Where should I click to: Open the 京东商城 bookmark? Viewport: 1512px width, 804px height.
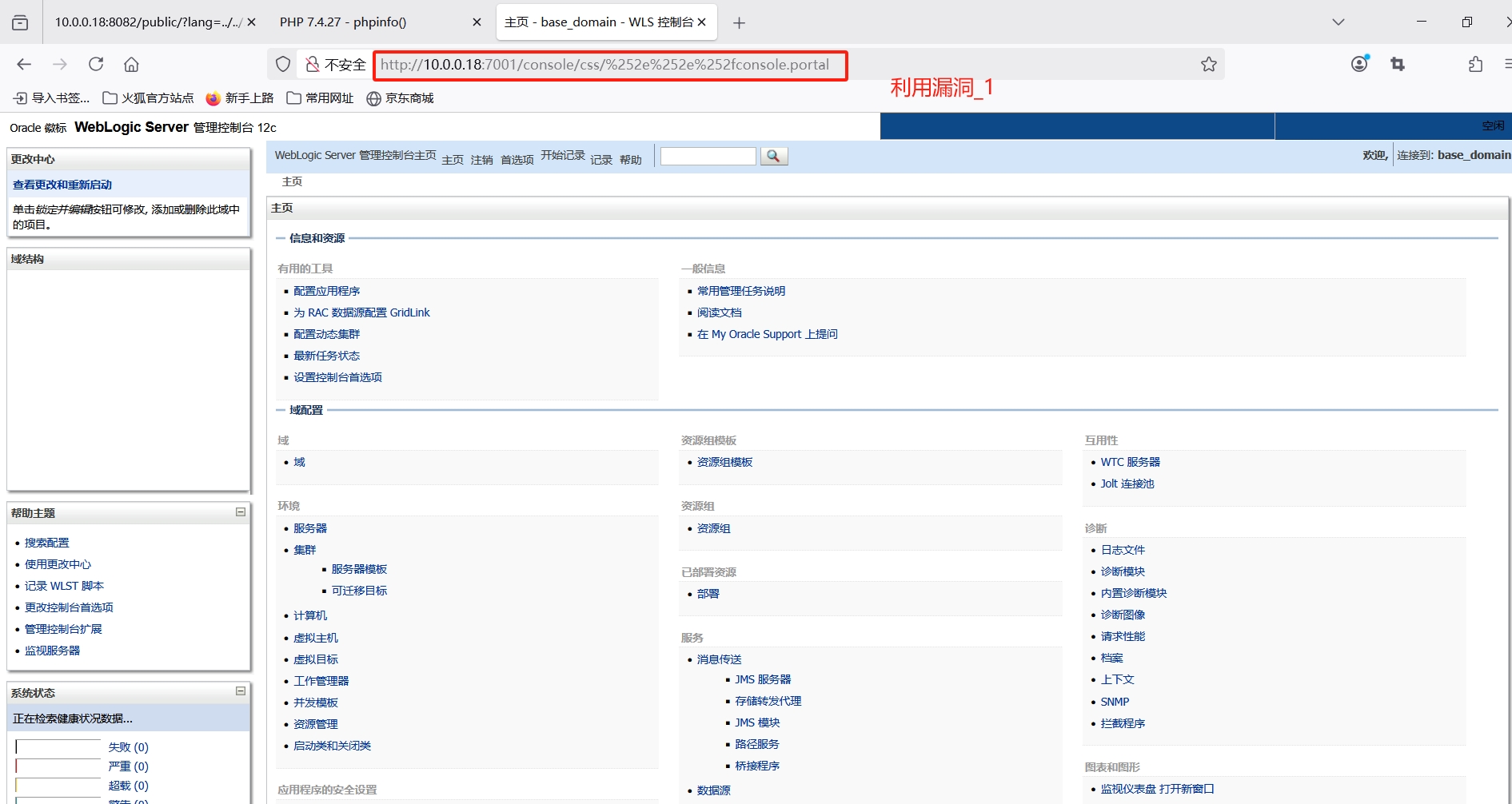[x=400, y=98]
